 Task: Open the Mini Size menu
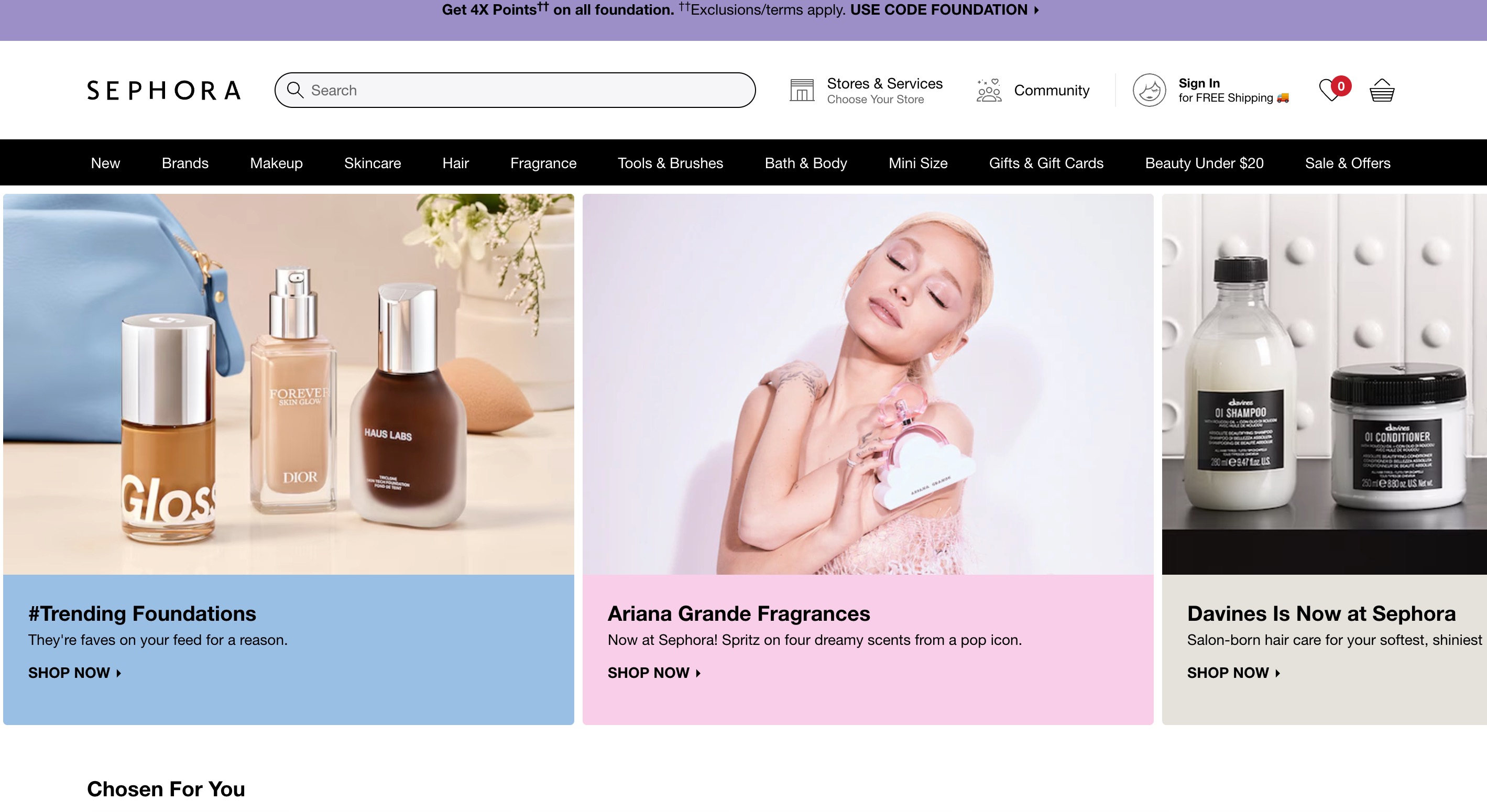[918, 163]
